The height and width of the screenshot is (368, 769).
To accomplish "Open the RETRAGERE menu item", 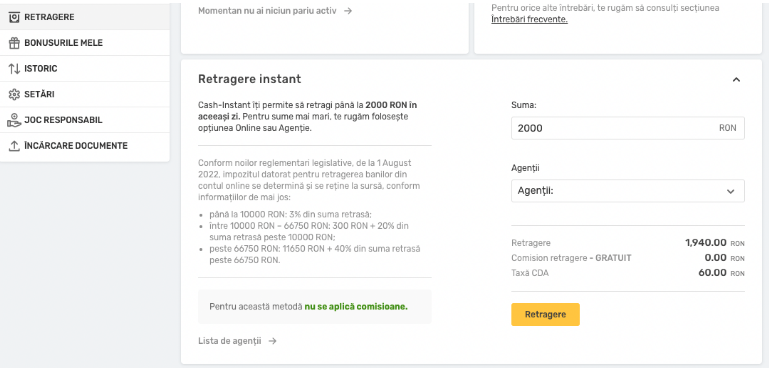I will click(85, 17).
